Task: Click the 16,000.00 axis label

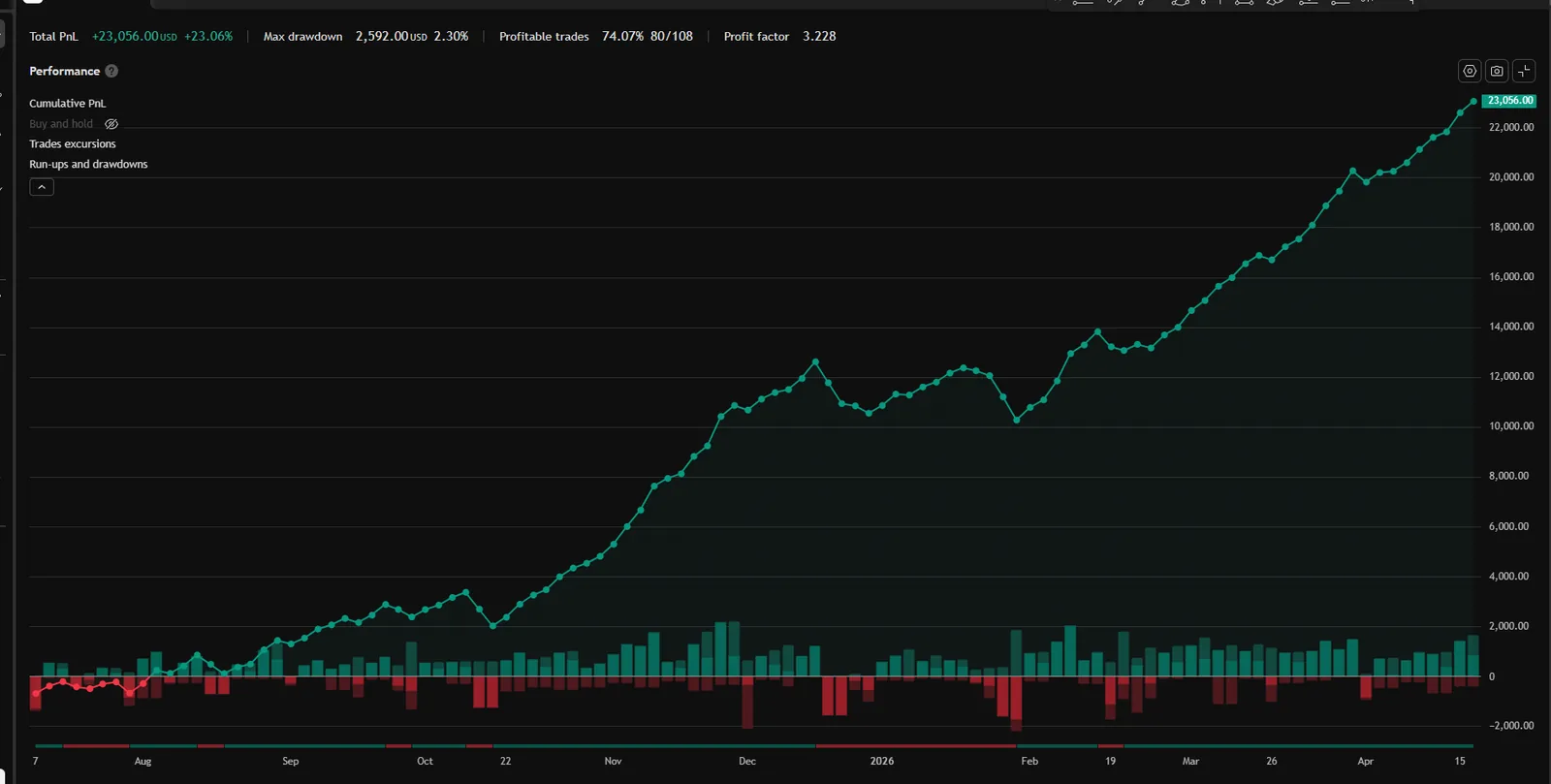Action: point(1511,277)
